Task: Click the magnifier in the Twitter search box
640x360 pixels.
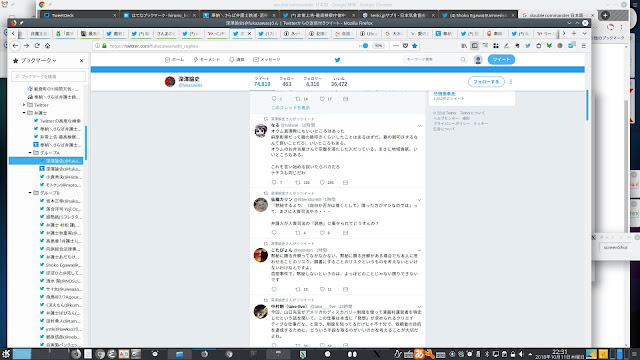Action: coord(463,60)
